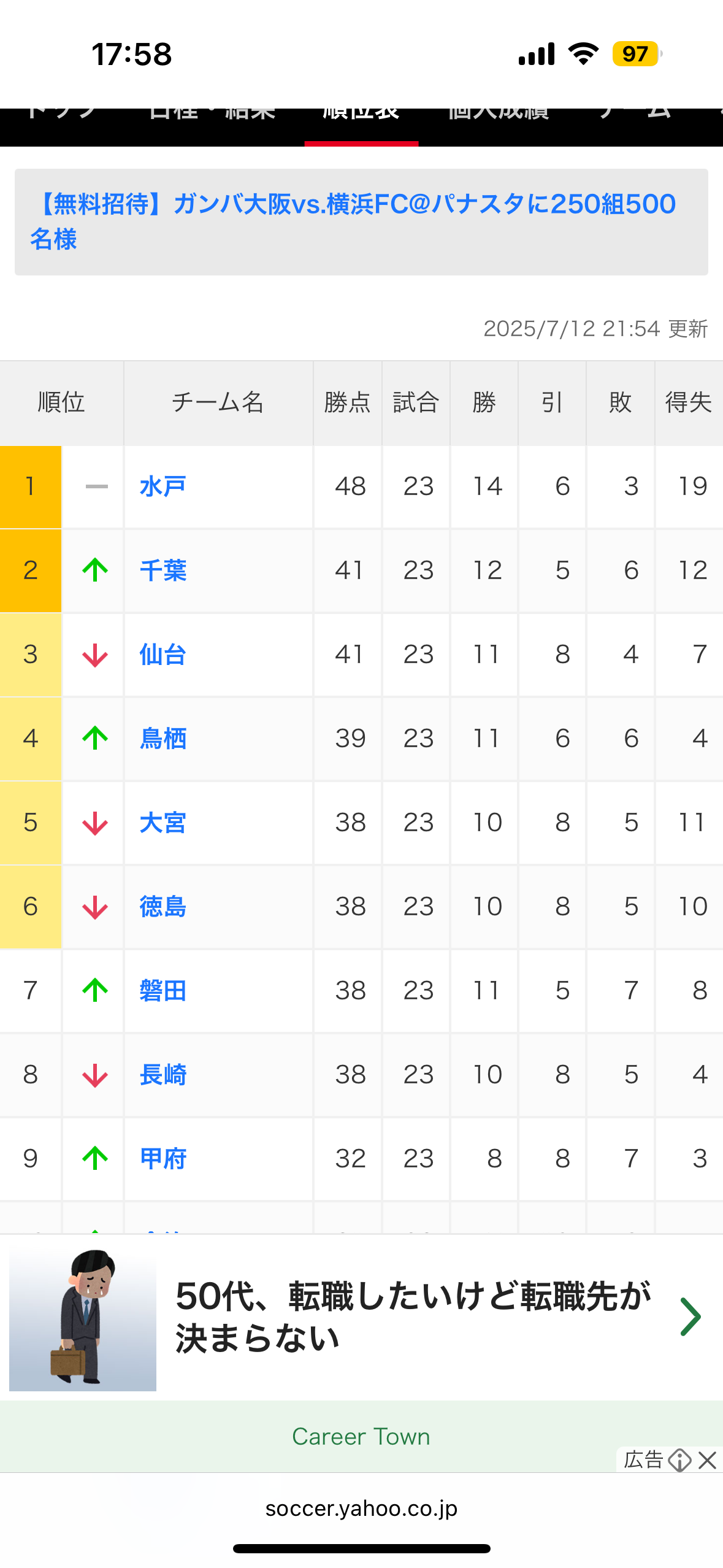This screenshot has height=1568, width=723.
Task: Close the Career Town ad with X
Action: (x=708, y=1460)
